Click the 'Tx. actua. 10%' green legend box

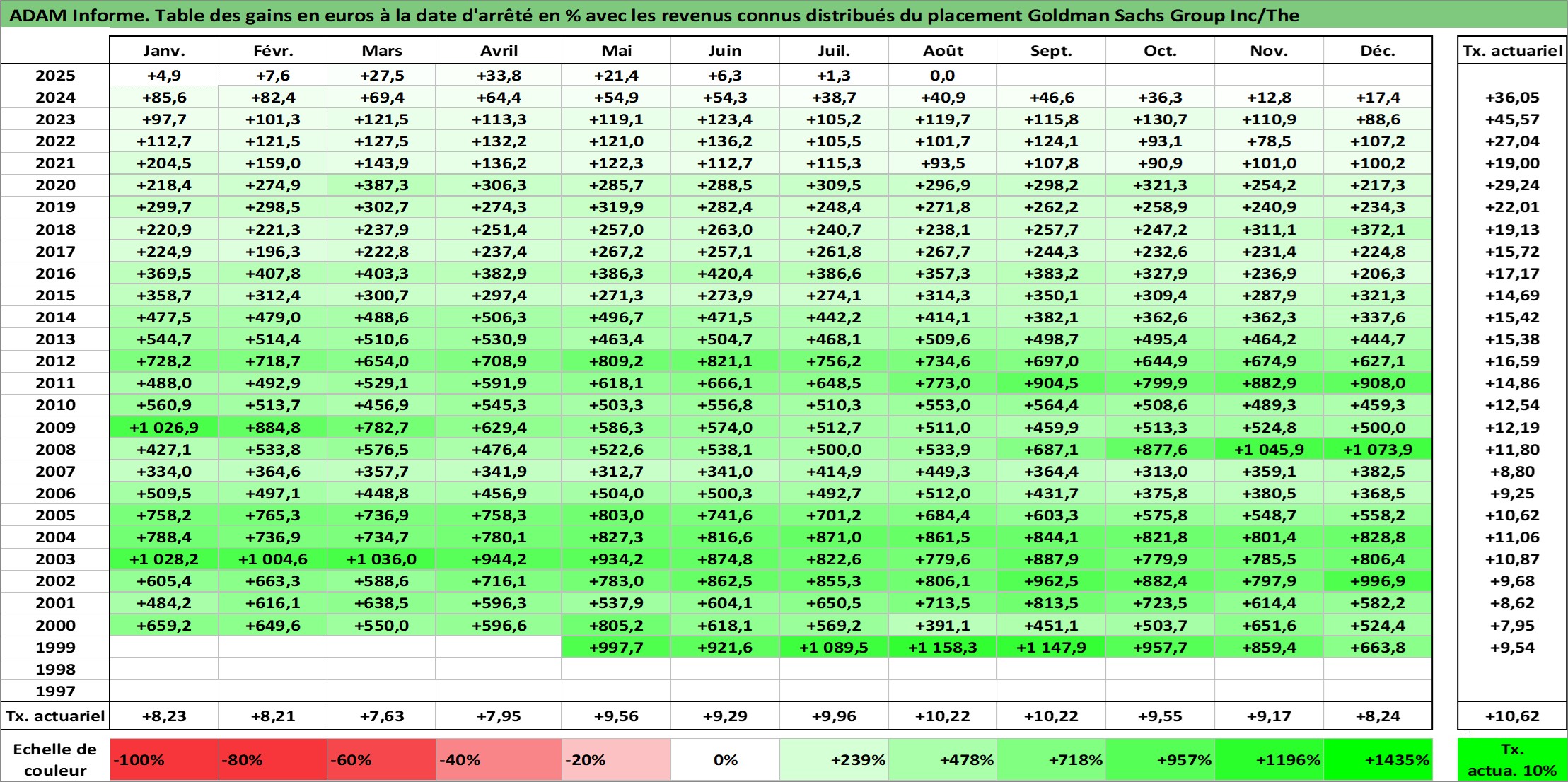(x=1512, y=760)
